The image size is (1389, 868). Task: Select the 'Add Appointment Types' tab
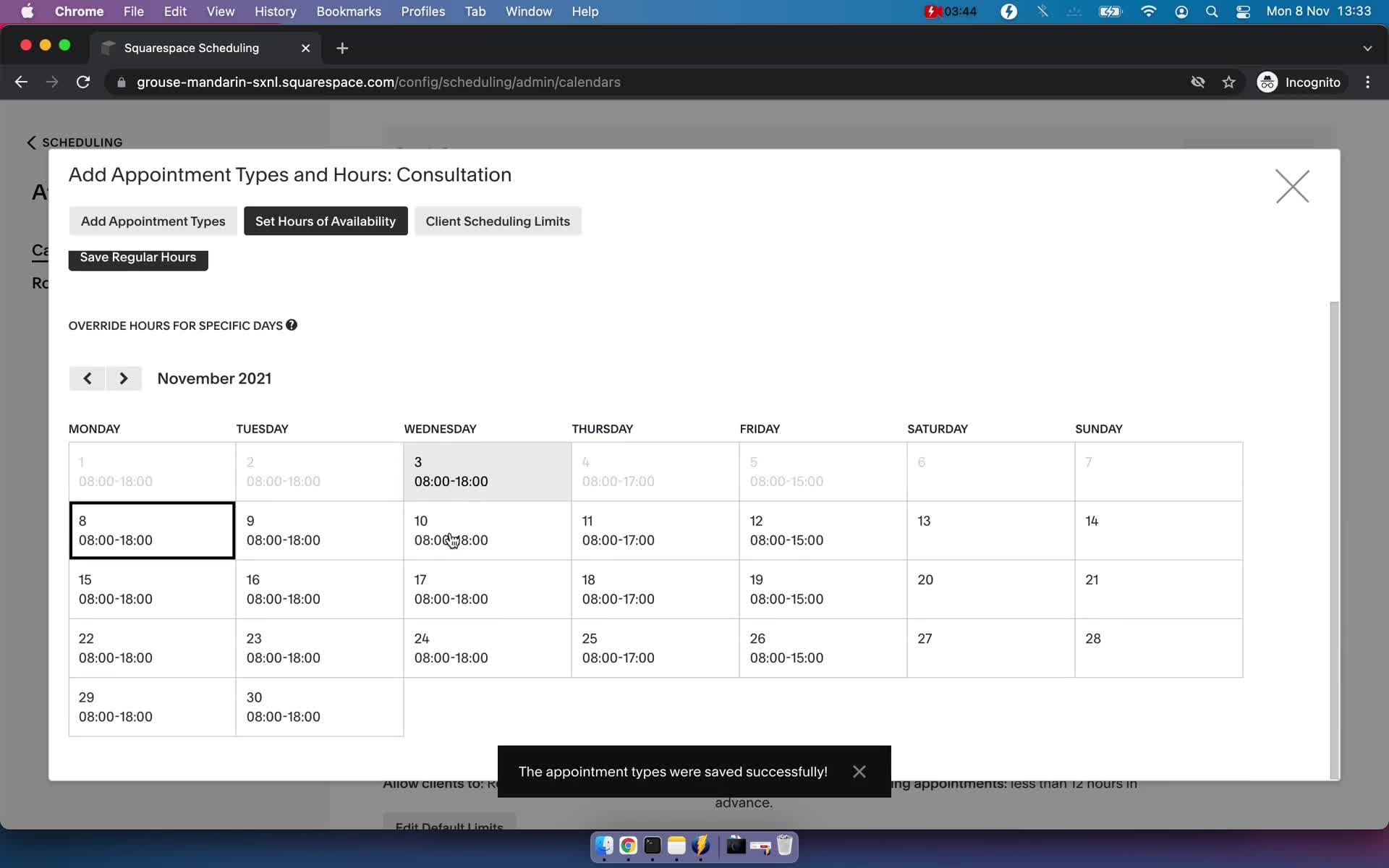(x=153, y=221)
